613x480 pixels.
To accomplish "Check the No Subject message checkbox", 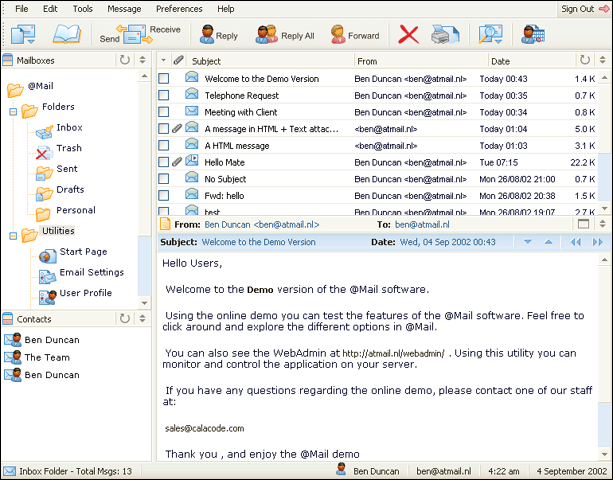I will (163, 179).
